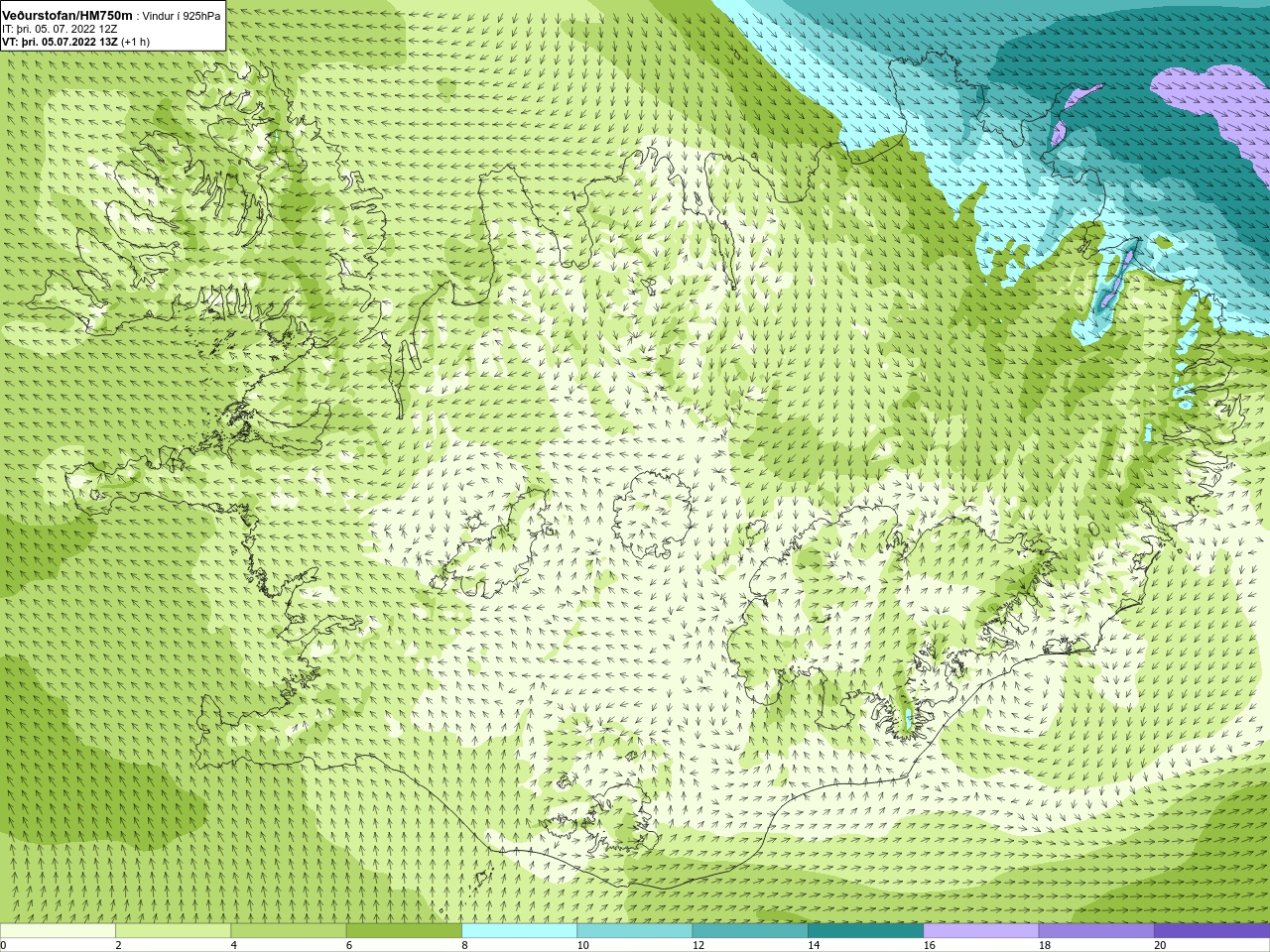The image size is (1270, 952).
Task: Click the legend scale value '12'
Action: pos(698,945)
